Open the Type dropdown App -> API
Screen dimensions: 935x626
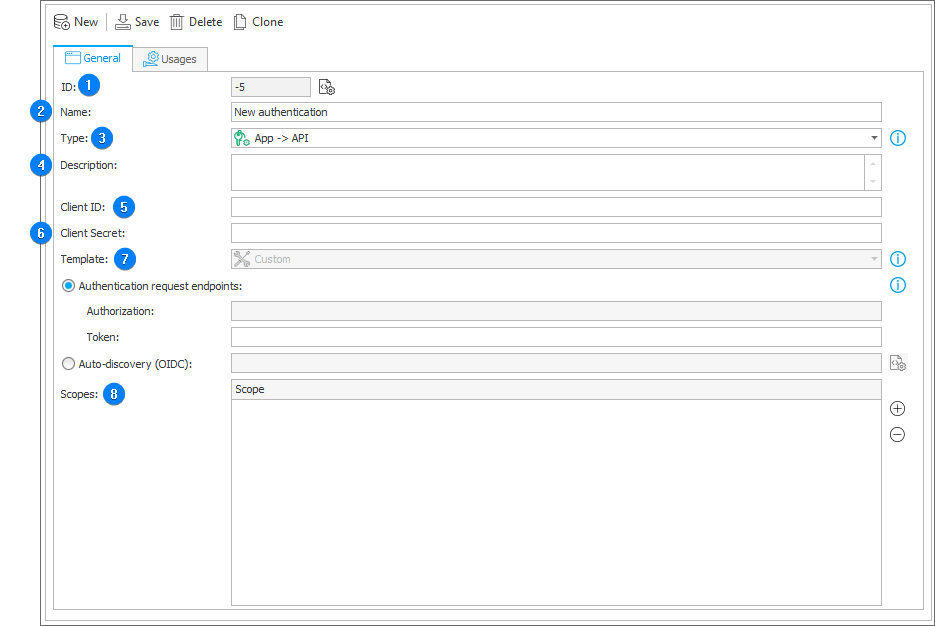click(556, 138)
